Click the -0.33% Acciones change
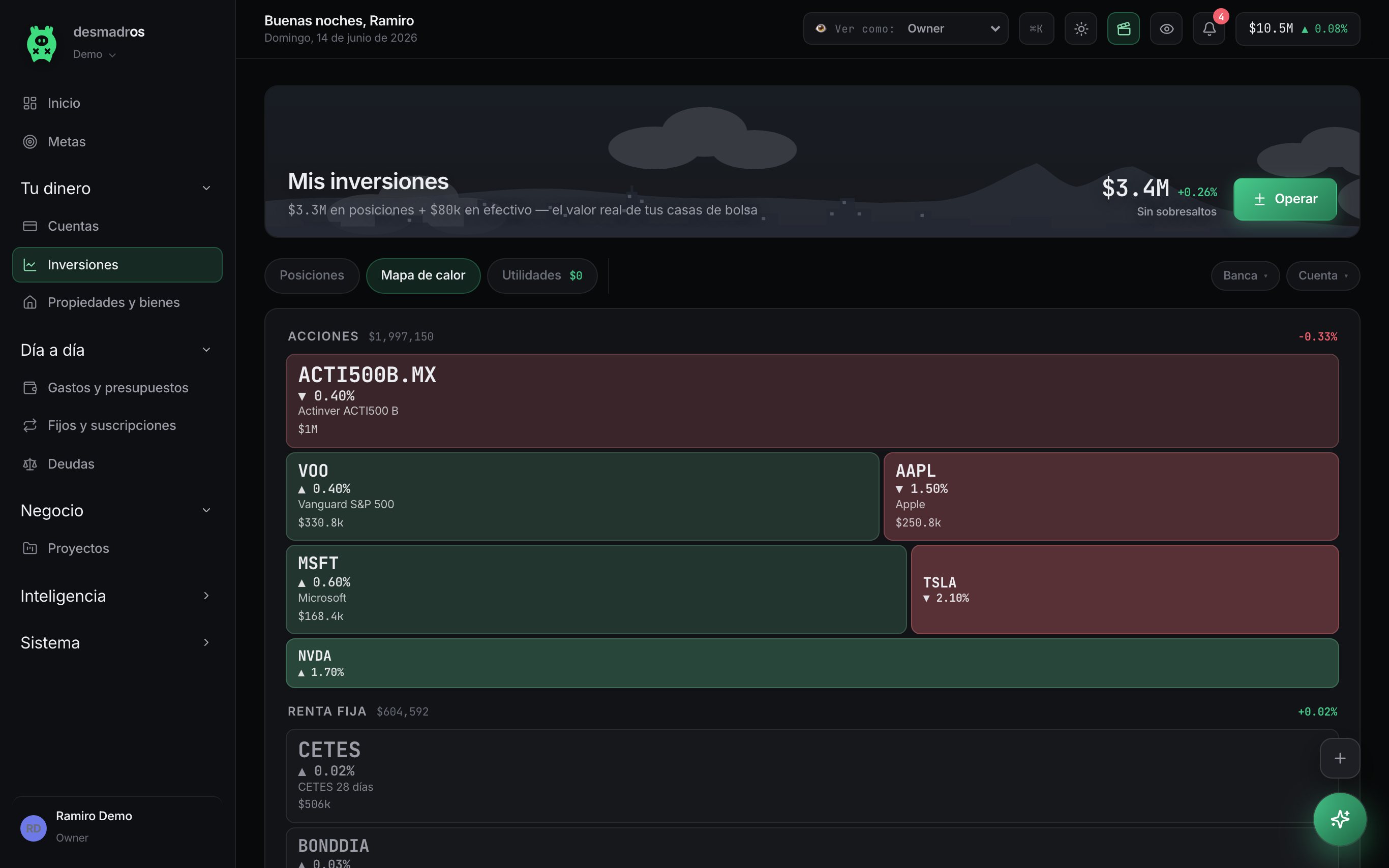 click(1317, 337)
